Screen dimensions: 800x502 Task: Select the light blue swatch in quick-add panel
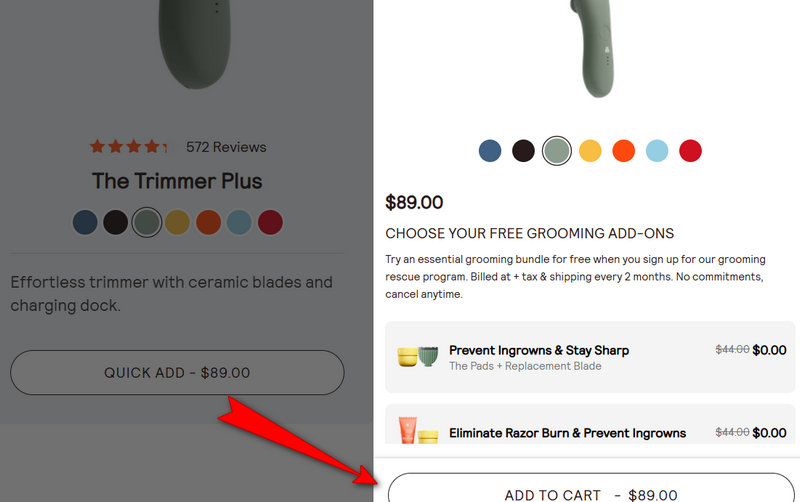pos(657,151)
